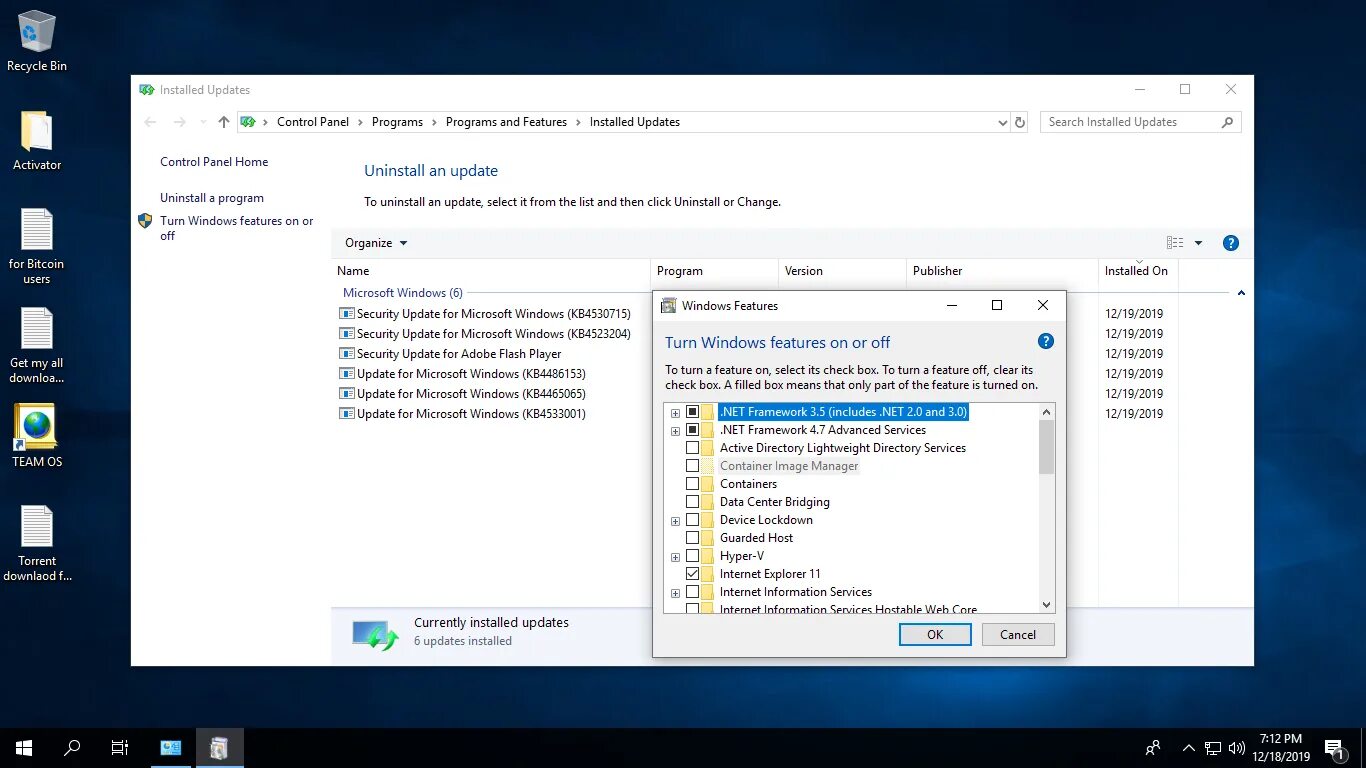
Task: Show hidden system tray icons
Action: tap(1189, 748)
